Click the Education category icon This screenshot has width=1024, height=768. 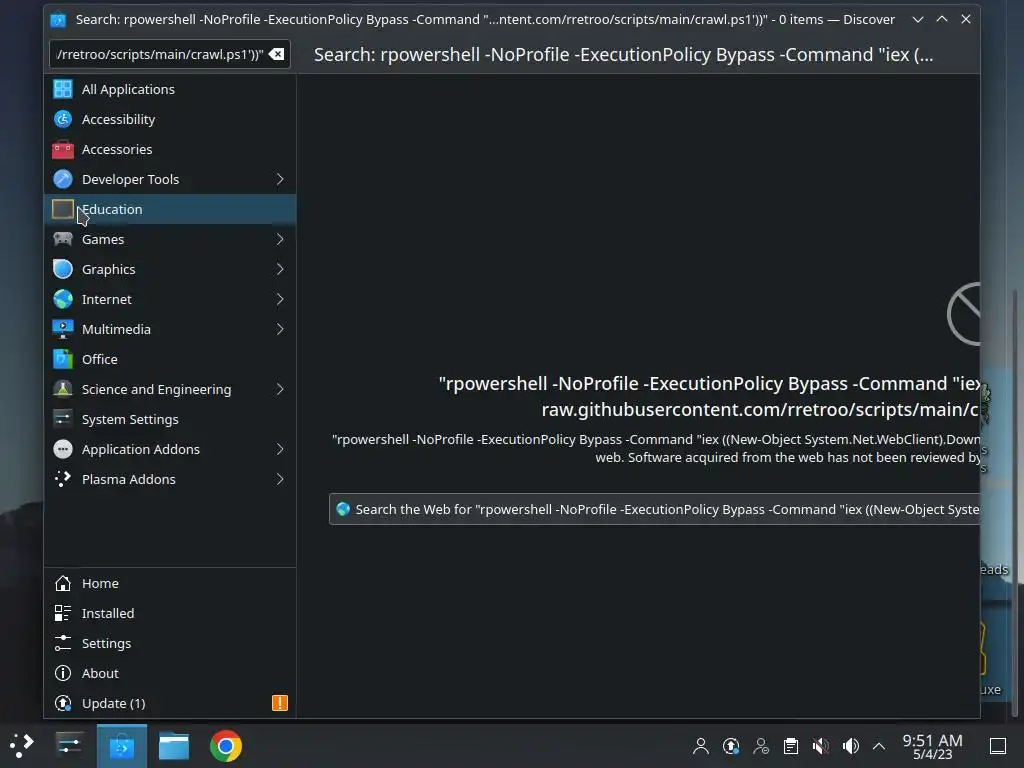63,209
